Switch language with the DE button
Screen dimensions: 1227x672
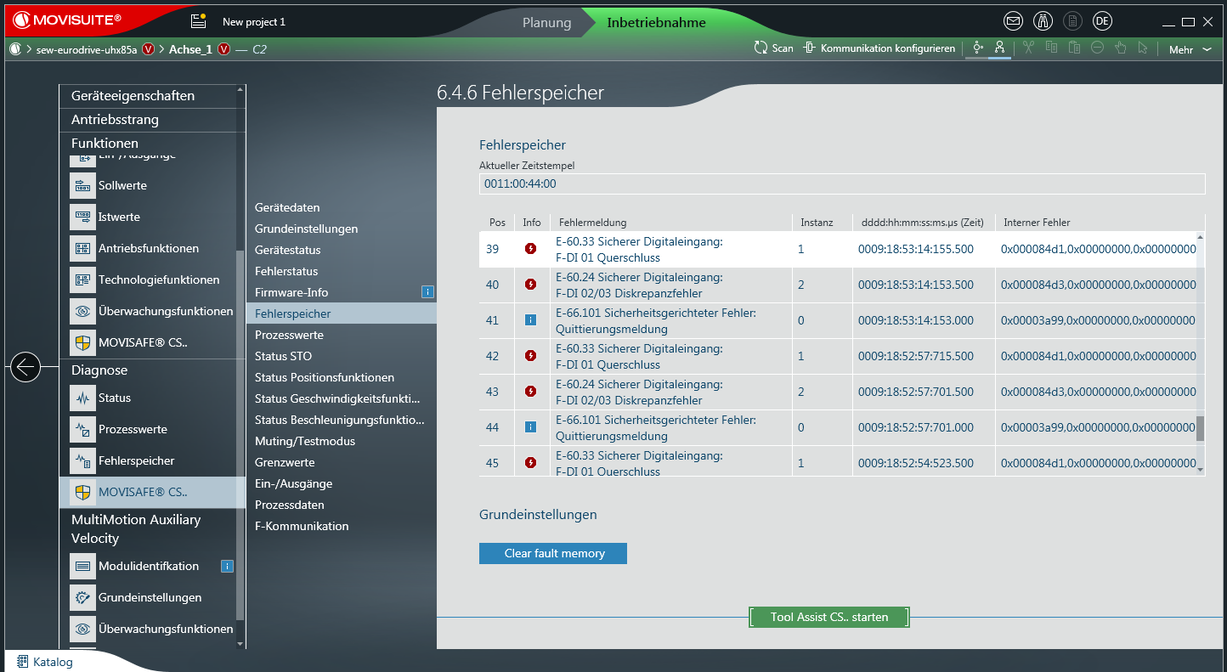1102,22
